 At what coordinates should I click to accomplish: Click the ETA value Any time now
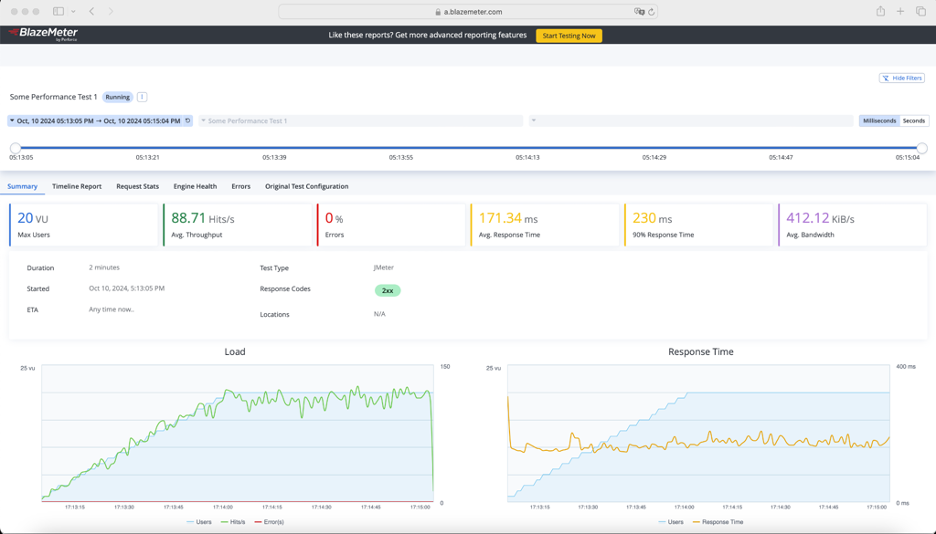pyautogui.click(x=111, y=310)
